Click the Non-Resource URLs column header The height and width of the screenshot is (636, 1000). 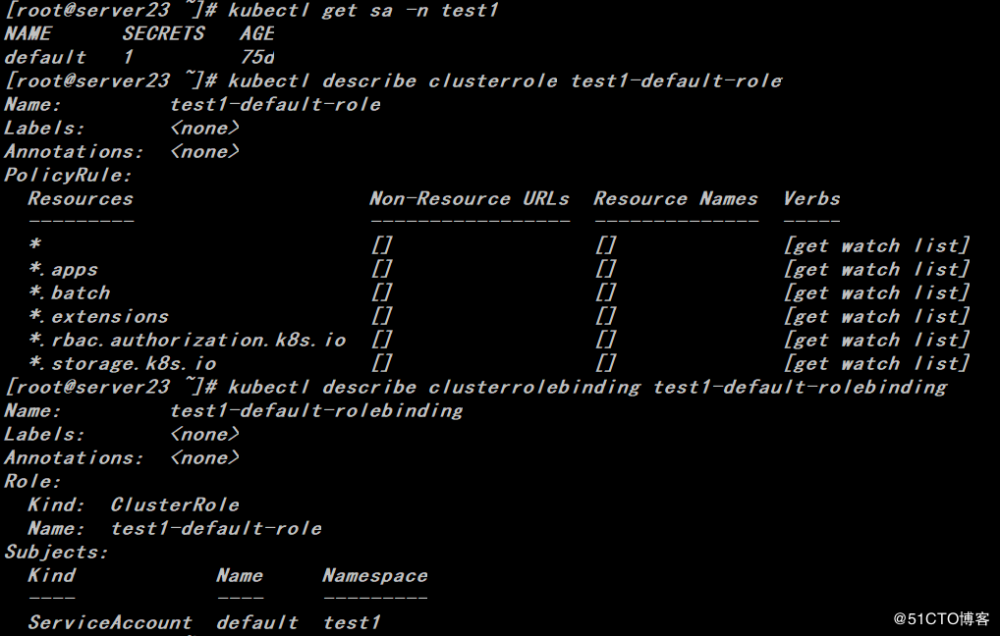click(469, 198)
